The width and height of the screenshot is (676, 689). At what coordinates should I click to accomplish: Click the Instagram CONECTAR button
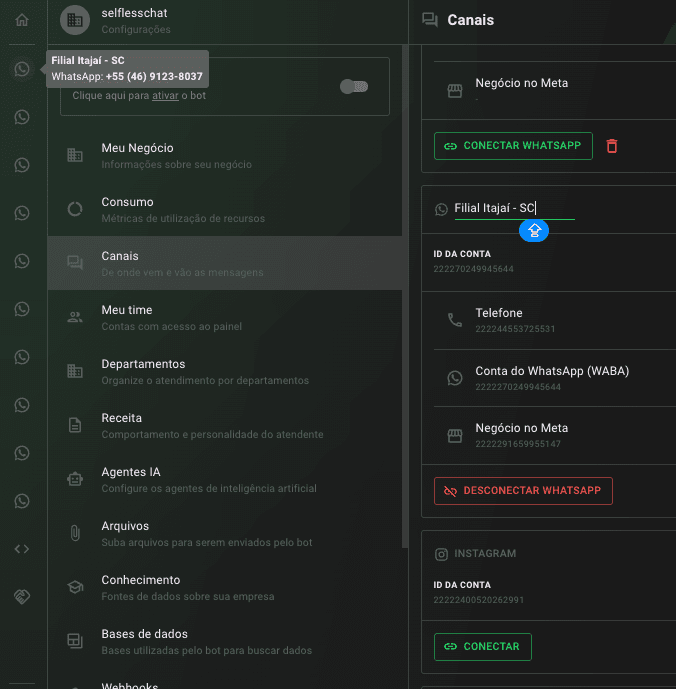click(483, 647)
